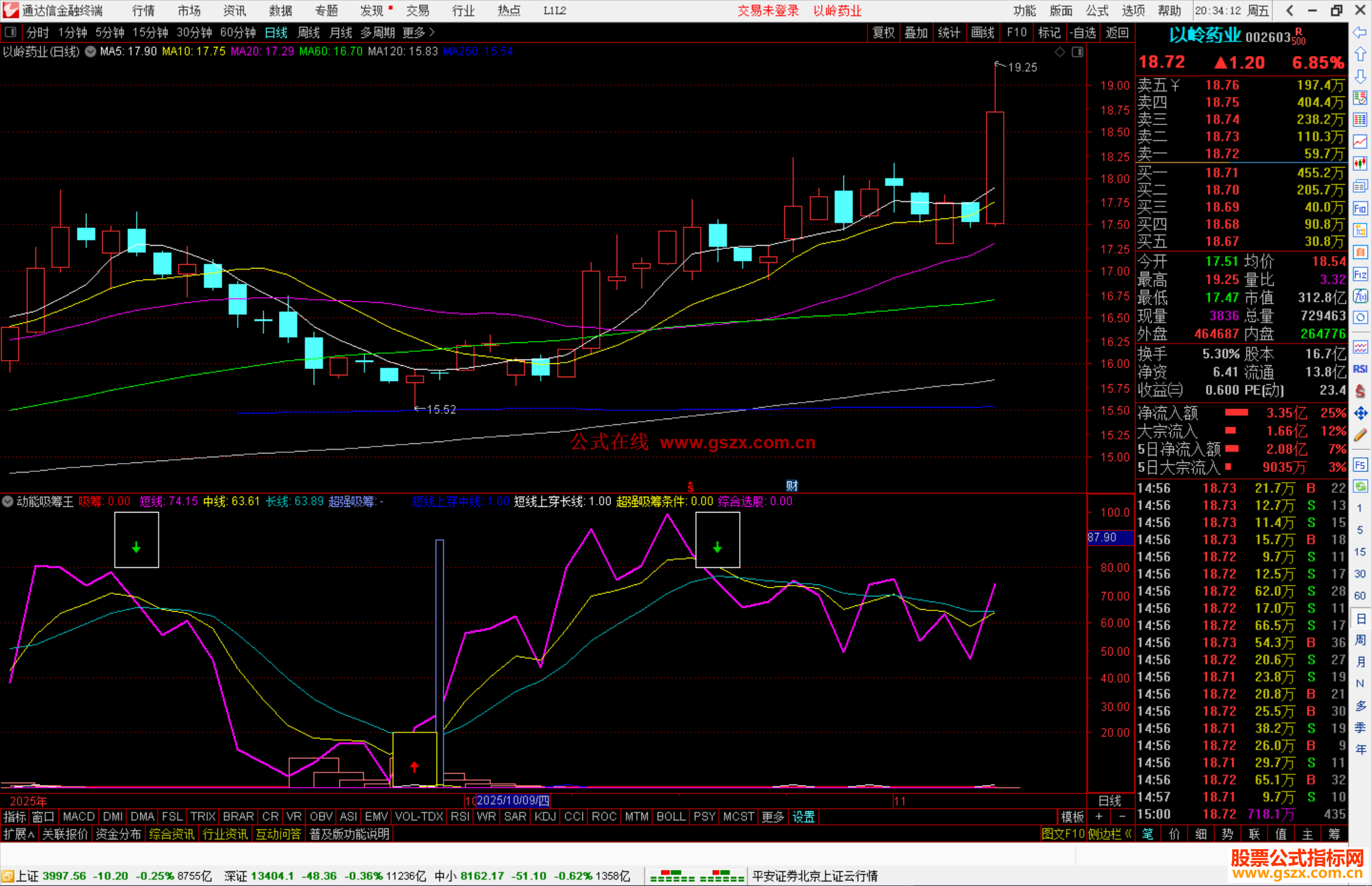Switch to the 周线 period tab
Screen dimensions: 1372x886
pyautogui.click(x=309, y=32)
